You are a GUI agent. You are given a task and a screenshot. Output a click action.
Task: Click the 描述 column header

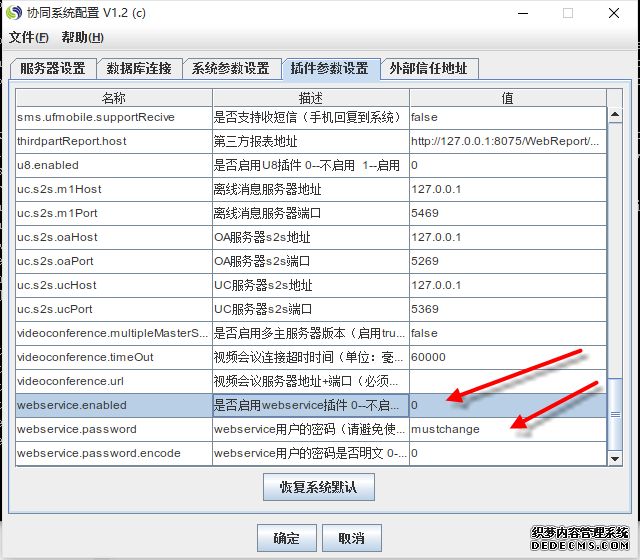point(311,98)
